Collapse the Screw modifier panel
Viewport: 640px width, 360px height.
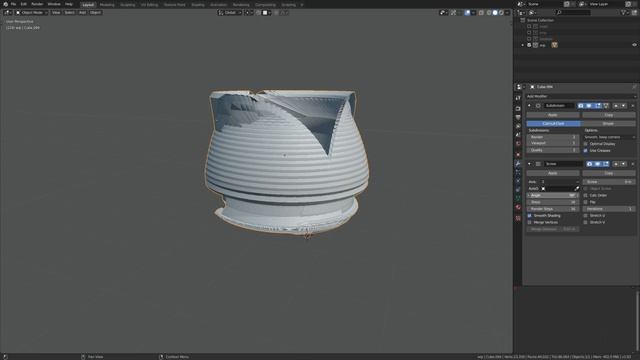(529, 164)
